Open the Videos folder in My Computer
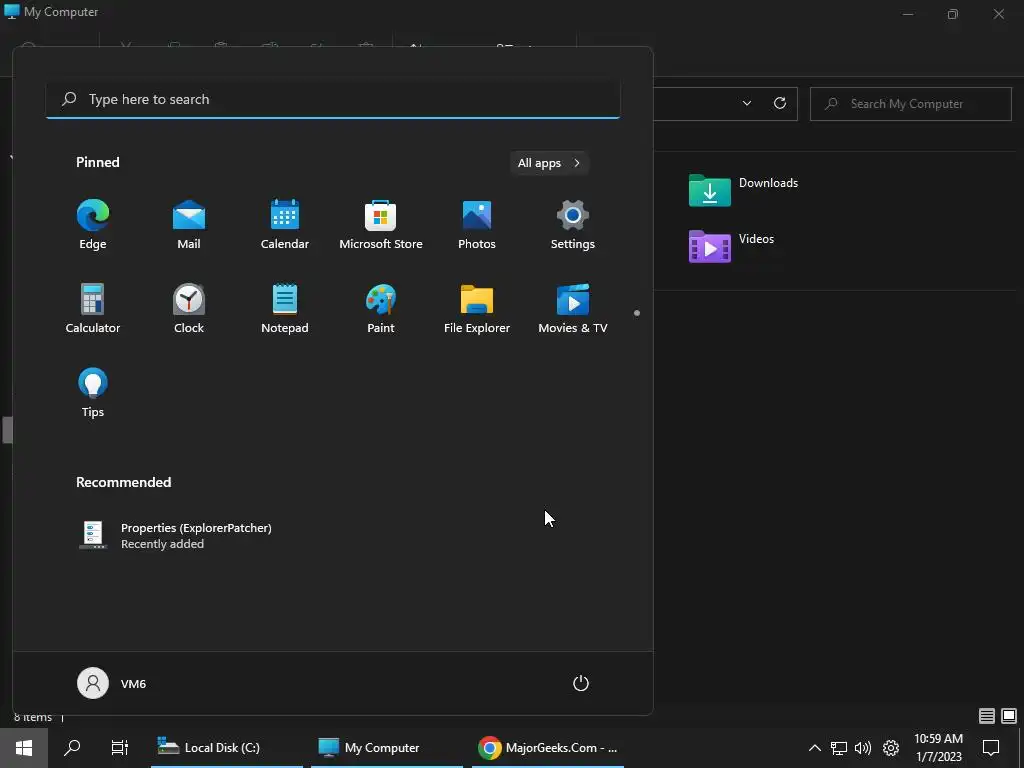 click(x=731, y=246)
